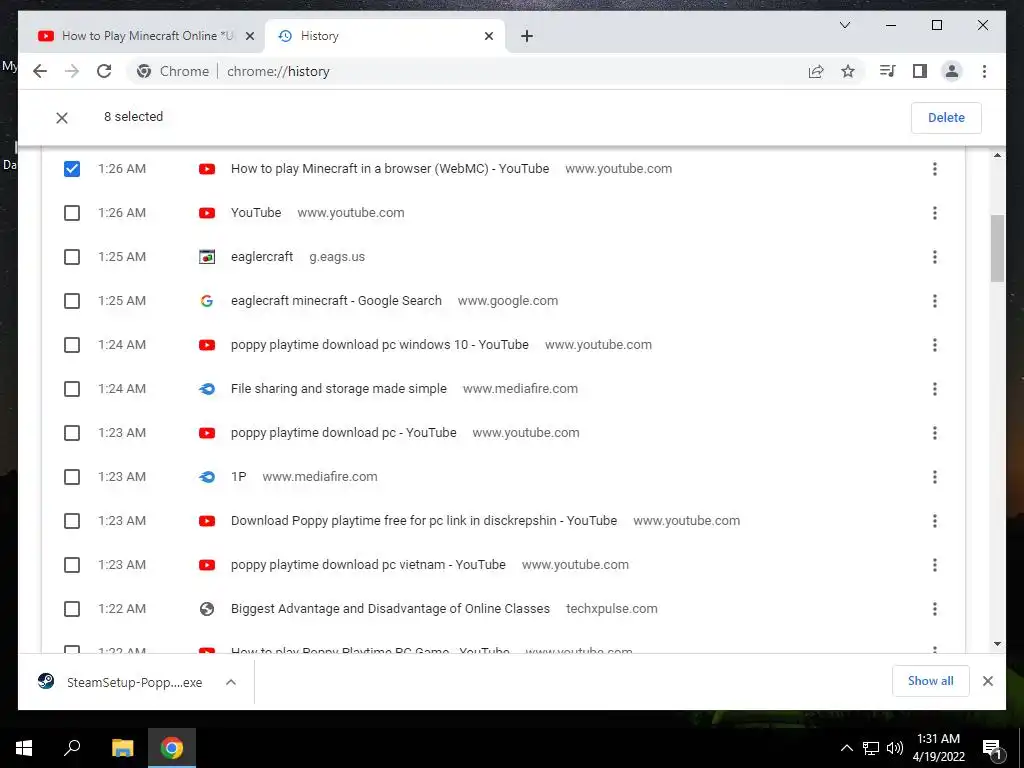The image size is (1024, 768).
Task: Open Windows taskbar search
Action: [x=72, y=748]
